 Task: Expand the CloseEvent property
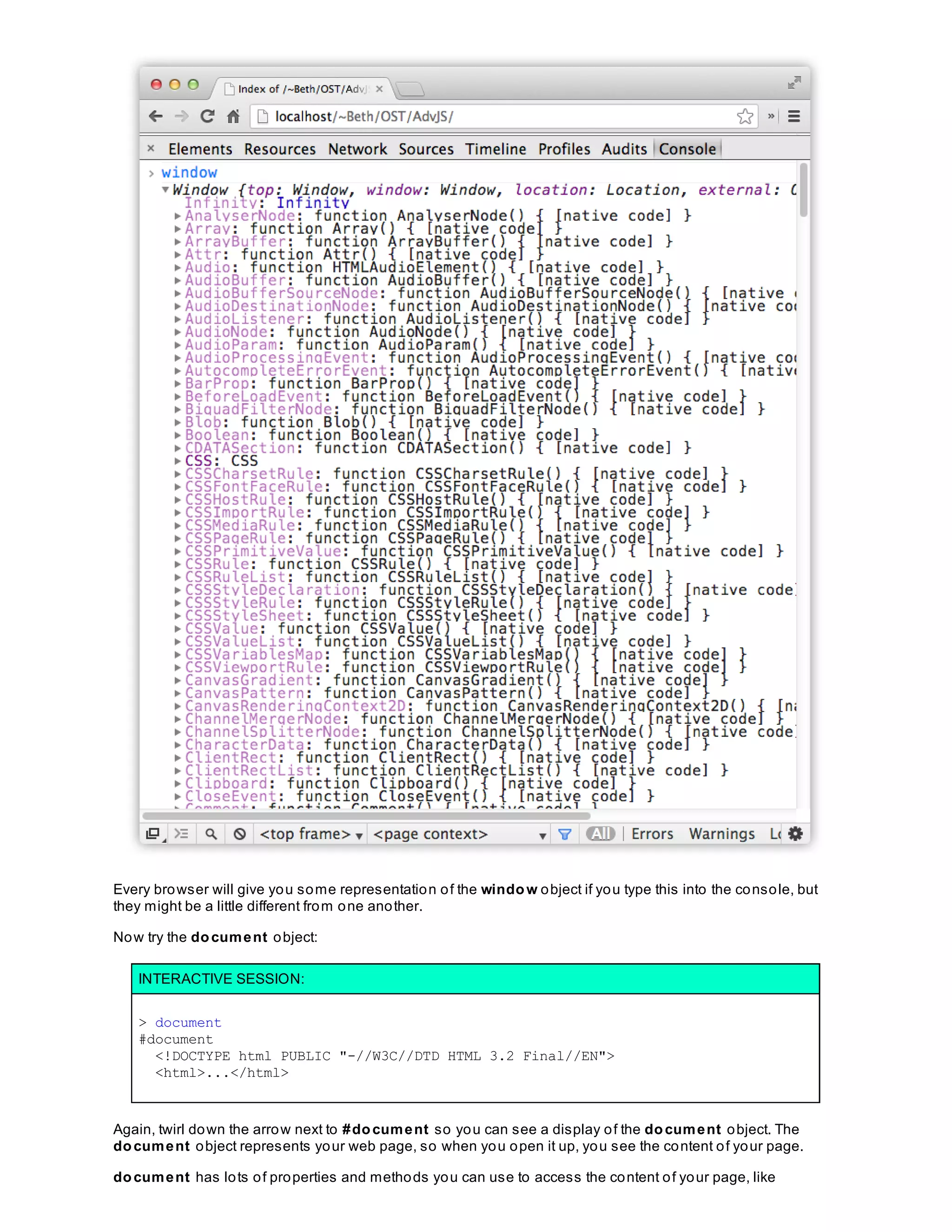tap(178, 796)
